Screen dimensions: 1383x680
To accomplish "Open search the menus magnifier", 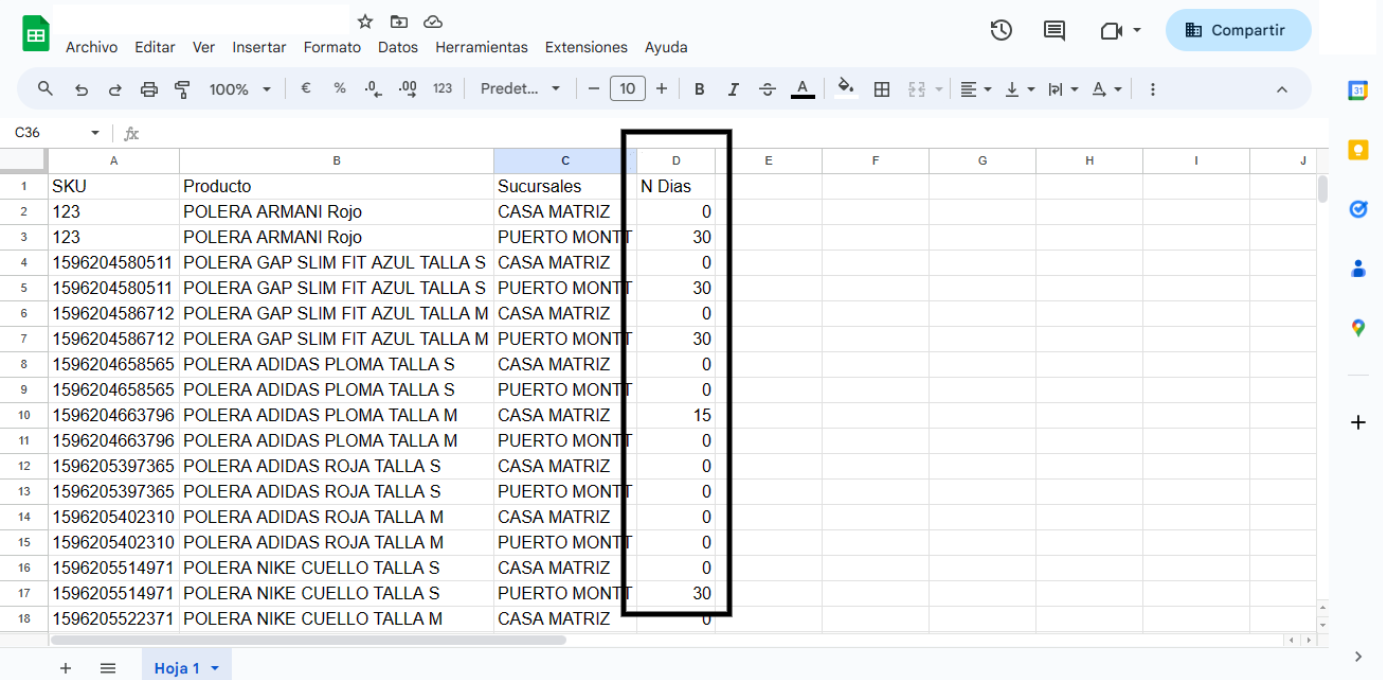I will [45, 89].
